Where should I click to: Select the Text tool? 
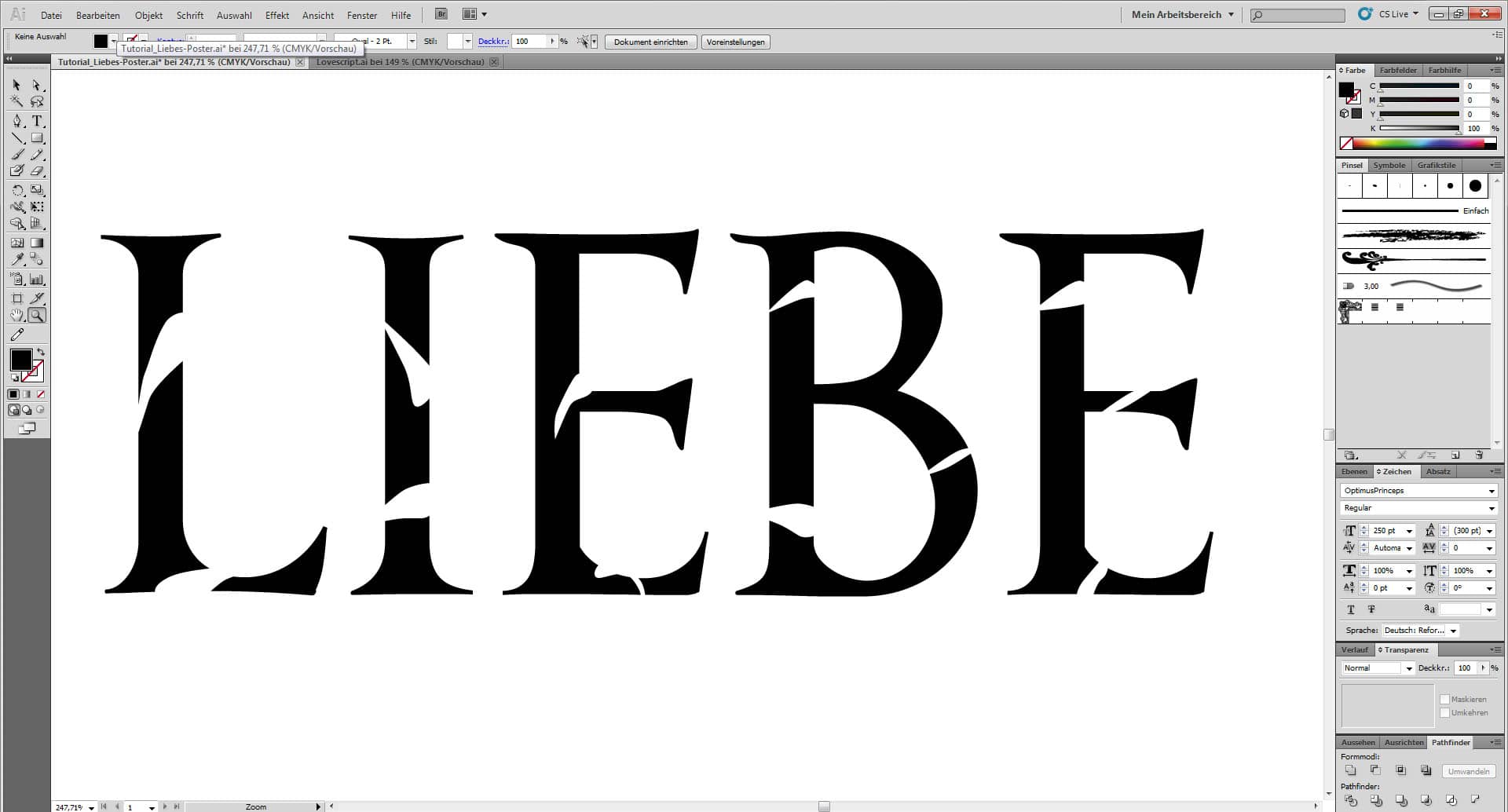click(x=37, y=121)
